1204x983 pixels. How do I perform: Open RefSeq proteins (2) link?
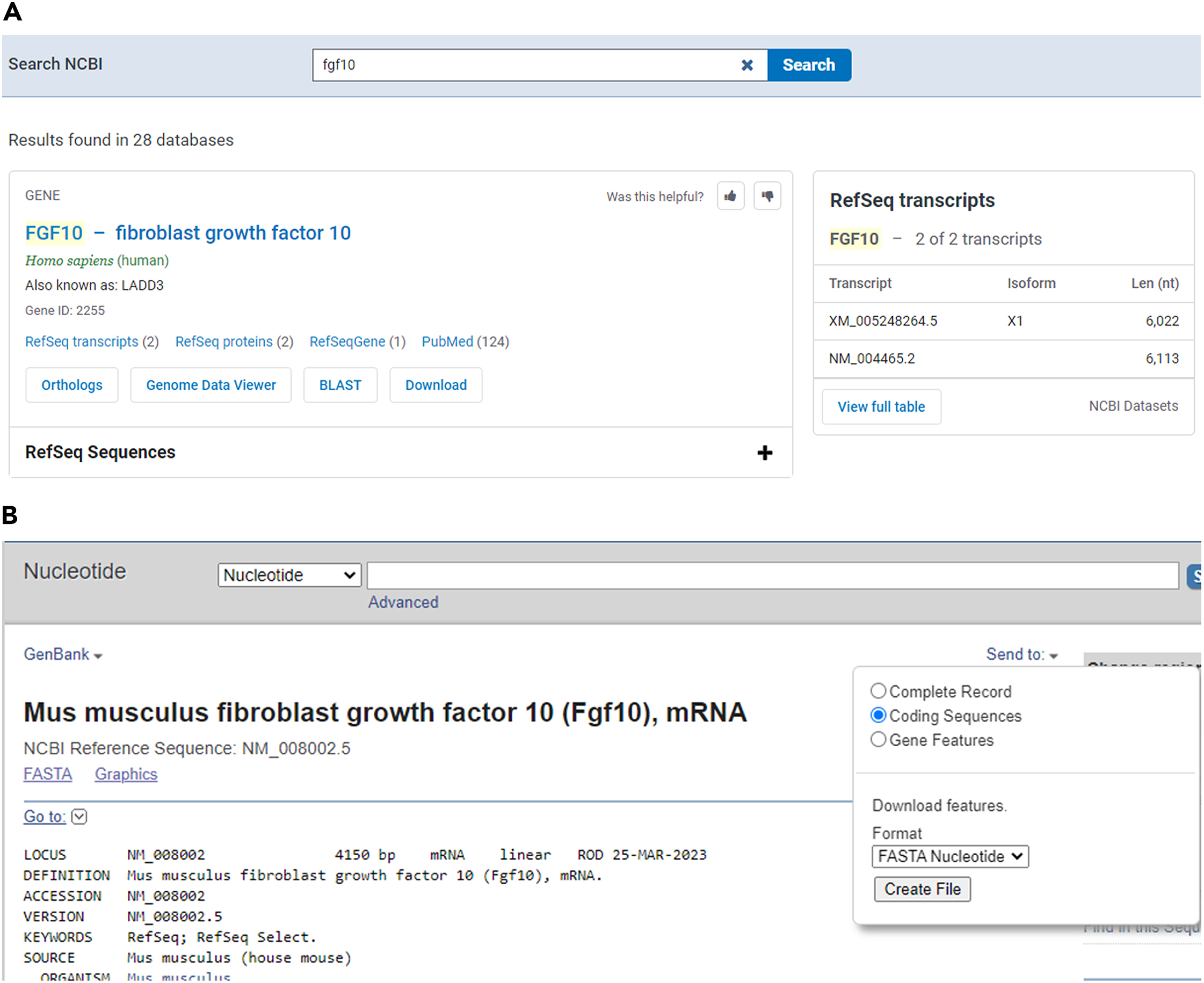(x=234, y=341)
